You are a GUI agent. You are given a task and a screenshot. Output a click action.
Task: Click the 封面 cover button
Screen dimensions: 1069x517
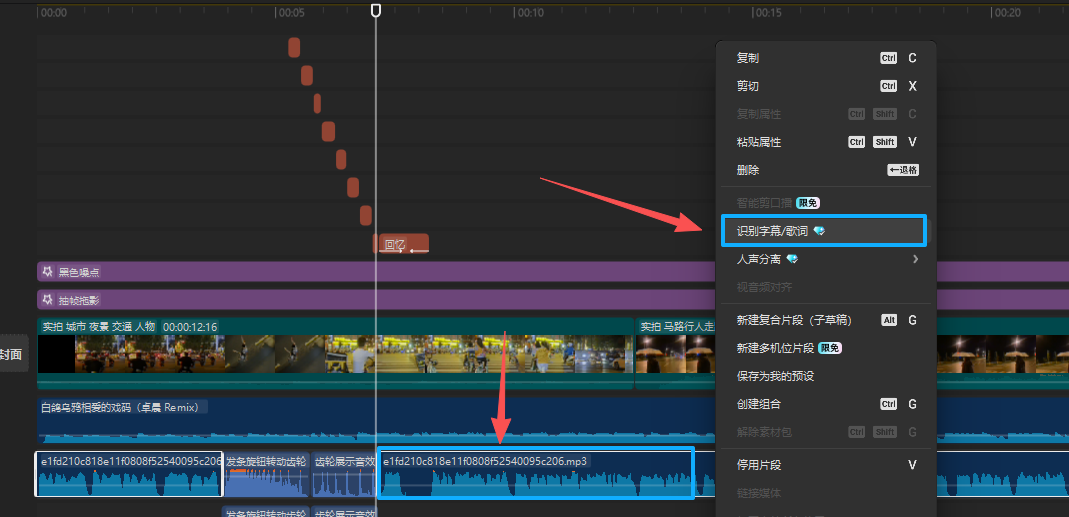point(12,354)
